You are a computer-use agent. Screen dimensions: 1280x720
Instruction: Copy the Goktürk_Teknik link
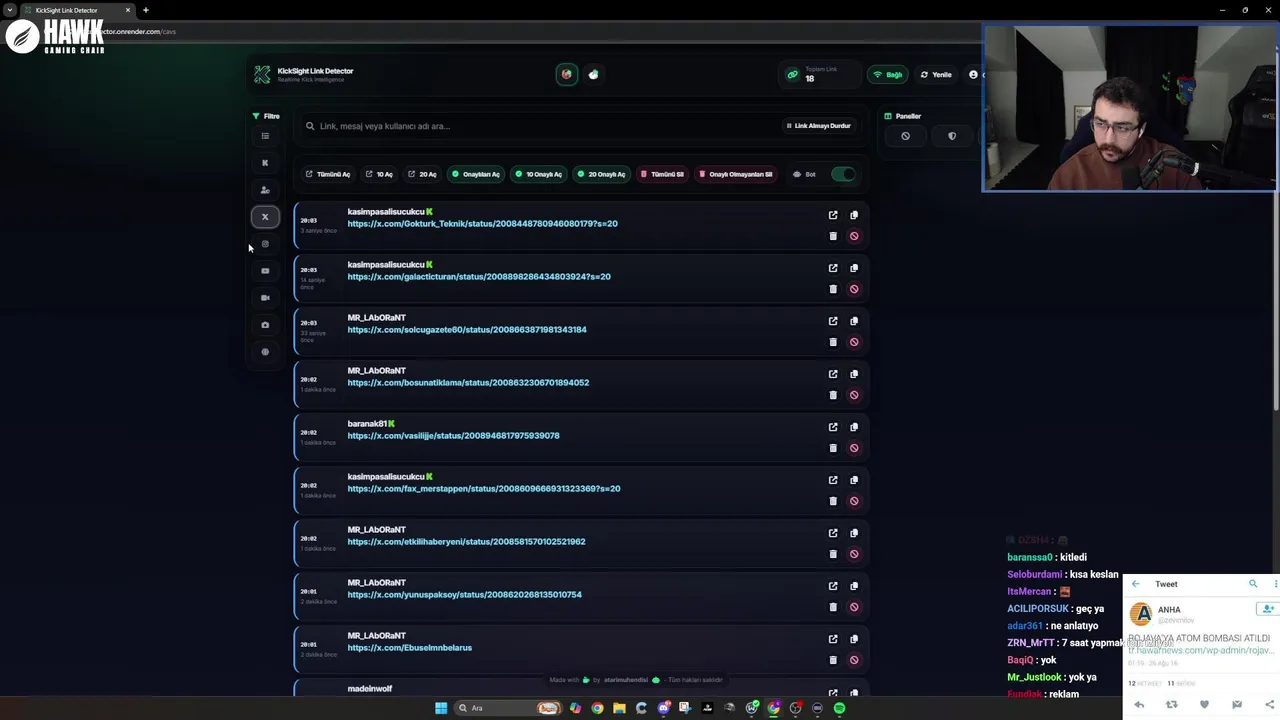pyautogui.click(x=854, y=215)
